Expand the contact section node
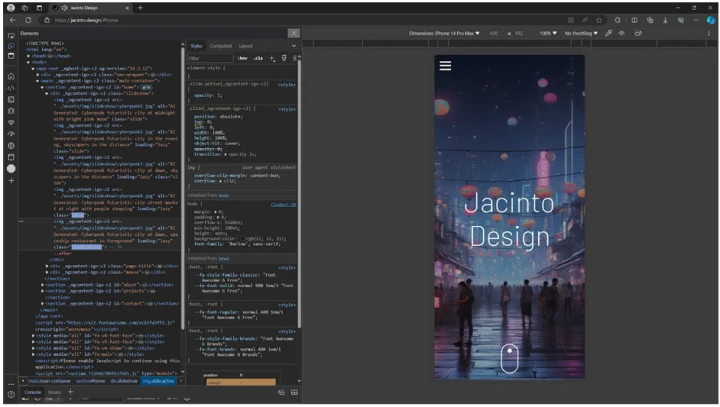Image resolution: width=720 pixels, height=407 pixels. tap(42, 304)
